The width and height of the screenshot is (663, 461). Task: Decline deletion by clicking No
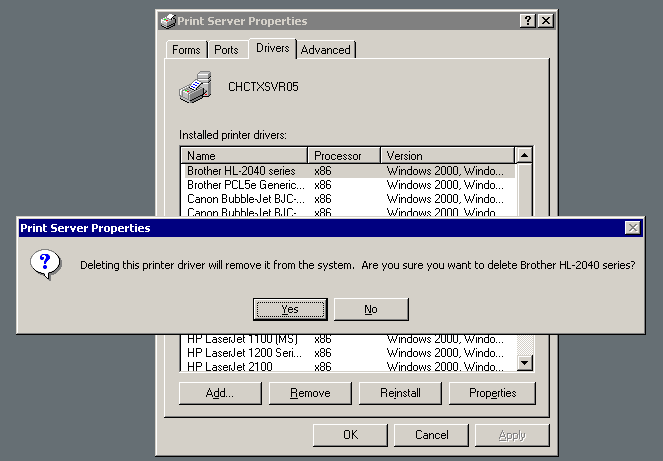click(x=371, y=309)
